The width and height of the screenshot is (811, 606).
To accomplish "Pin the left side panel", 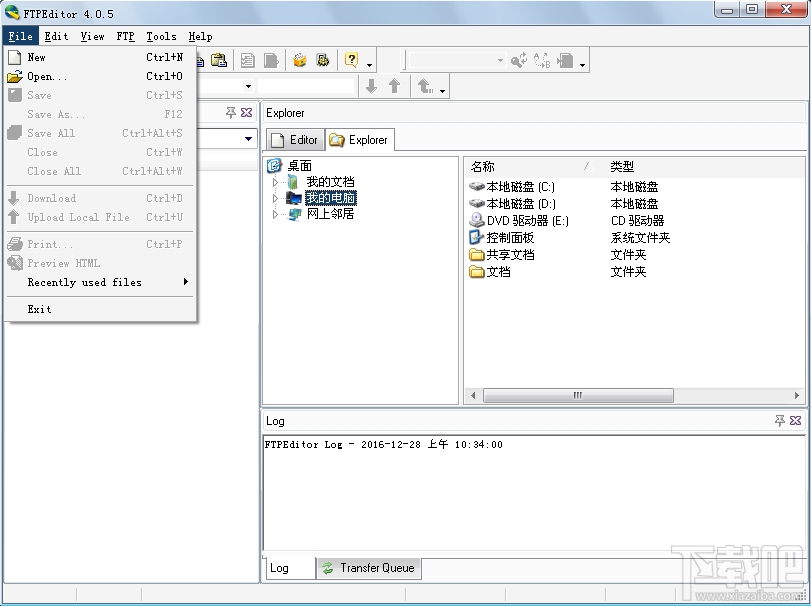I will click(231, 112).
